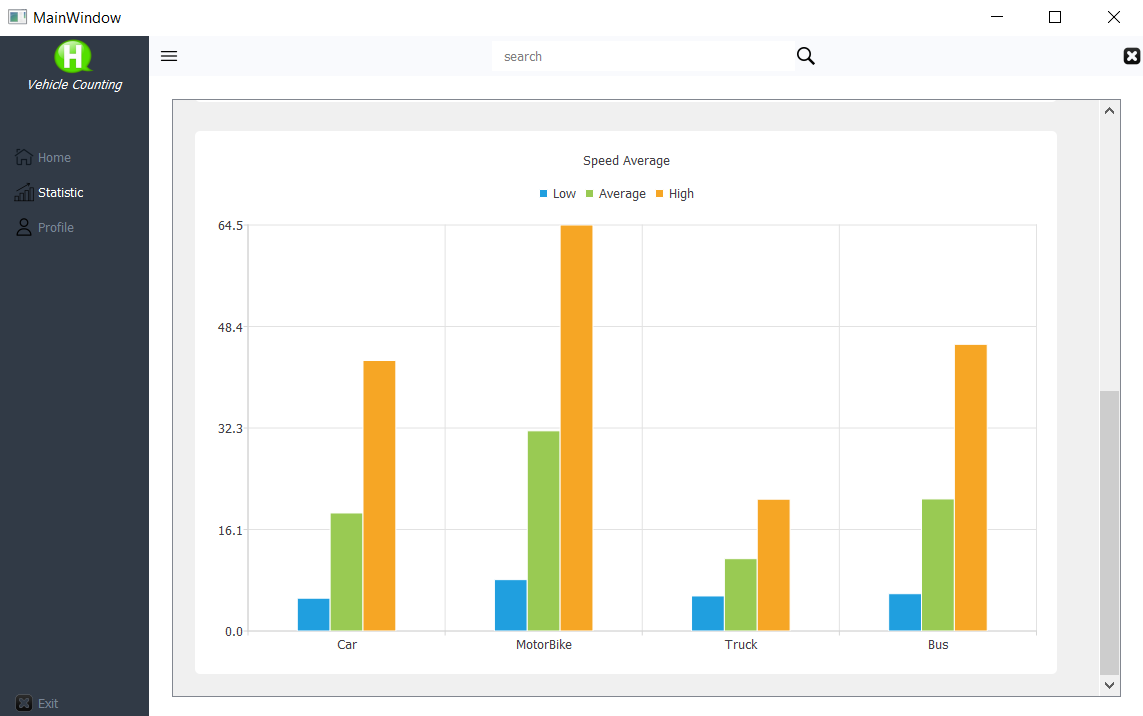The height and width of the screenshot is (716, 1143).
Task: Click the black X icon beside search bar
Action: pos(1131,56)
